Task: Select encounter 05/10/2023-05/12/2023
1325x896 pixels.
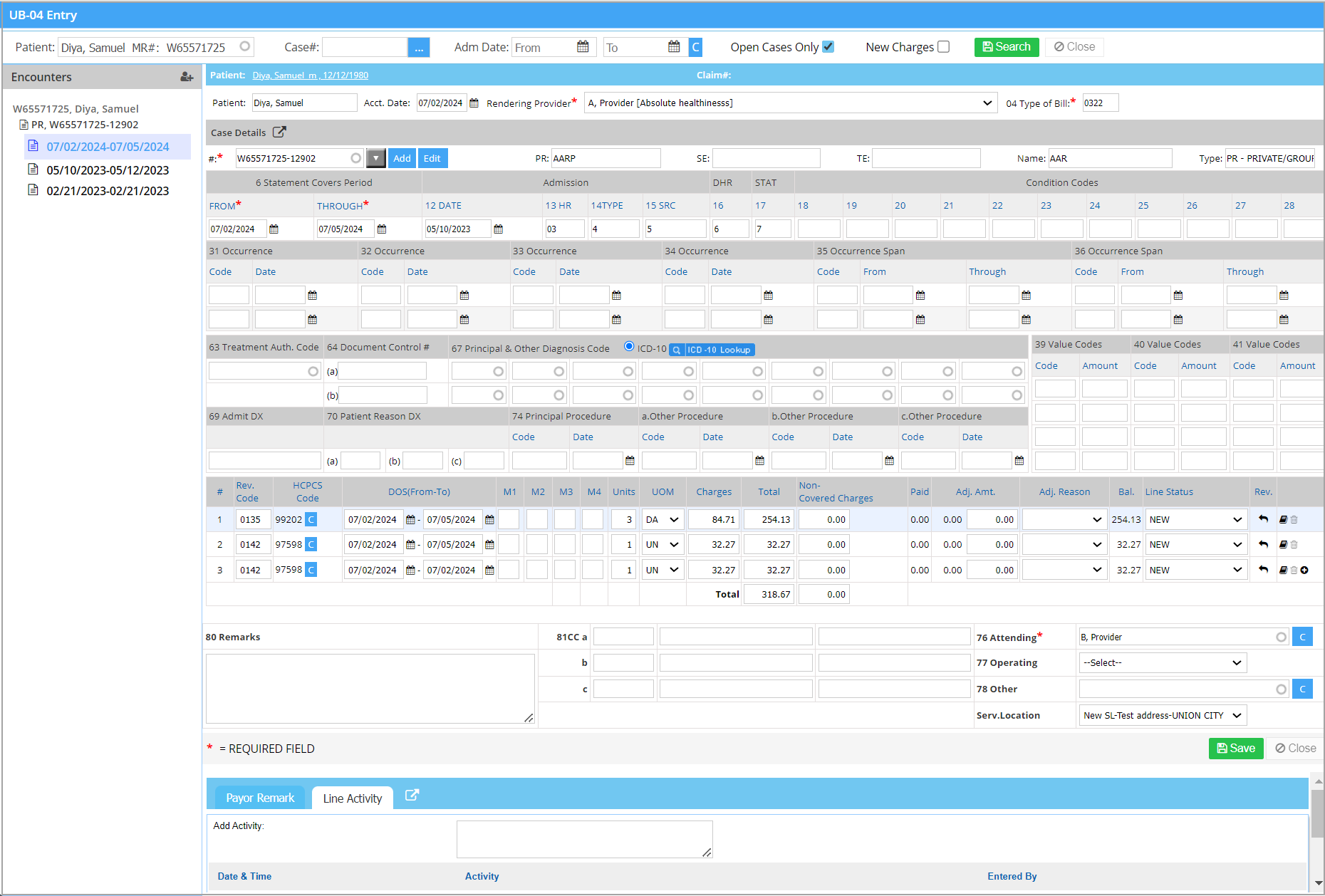Action: [x=108, y=170]
